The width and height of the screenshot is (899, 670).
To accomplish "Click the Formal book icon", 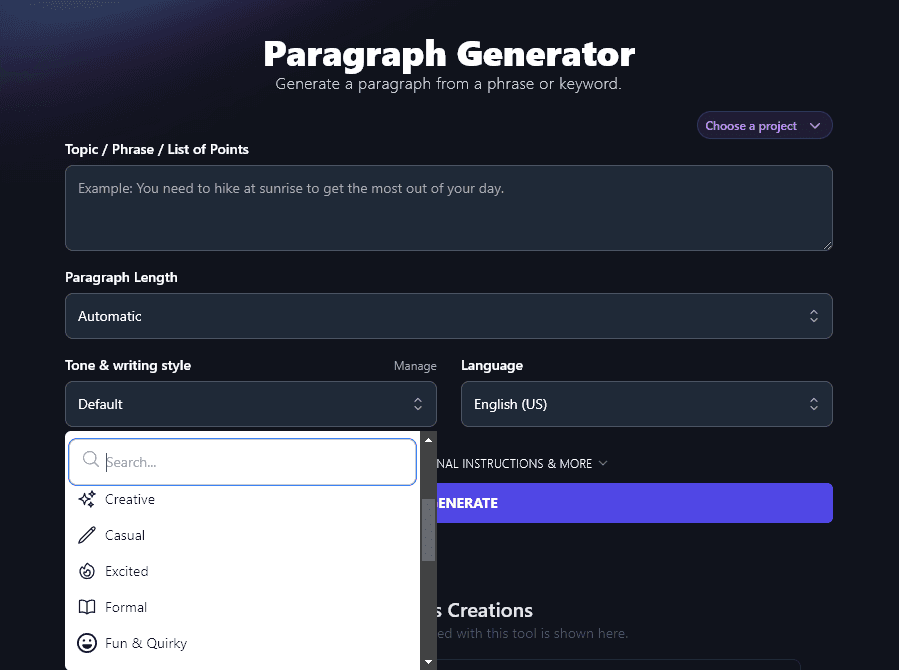I will point(87,607).
